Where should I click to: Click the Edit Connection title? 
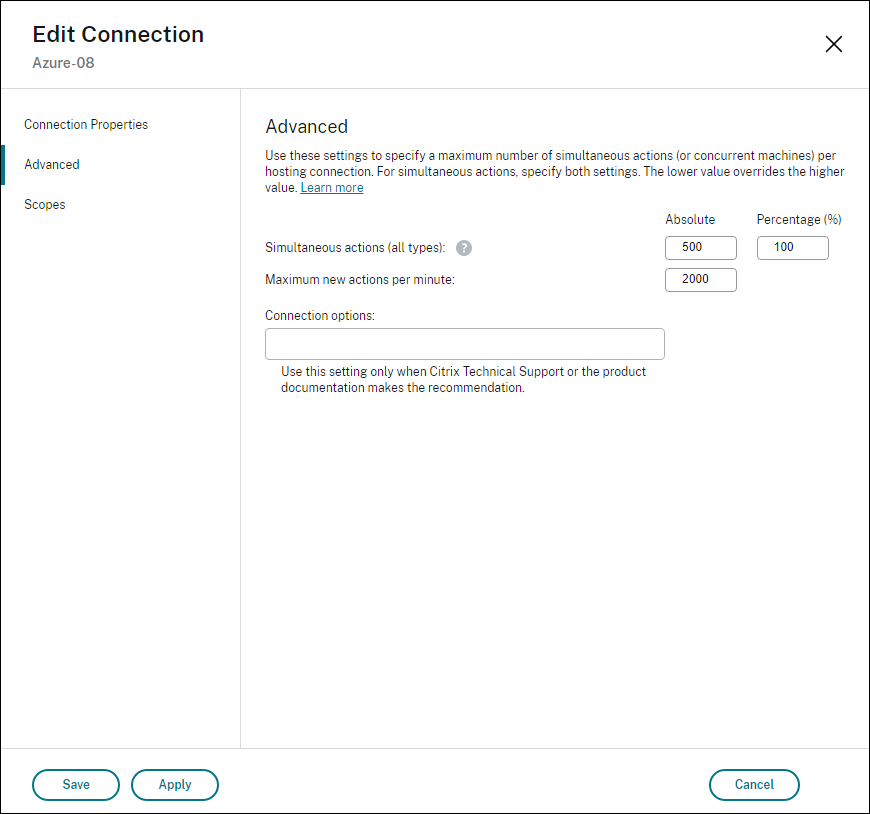tap(117, 34)
